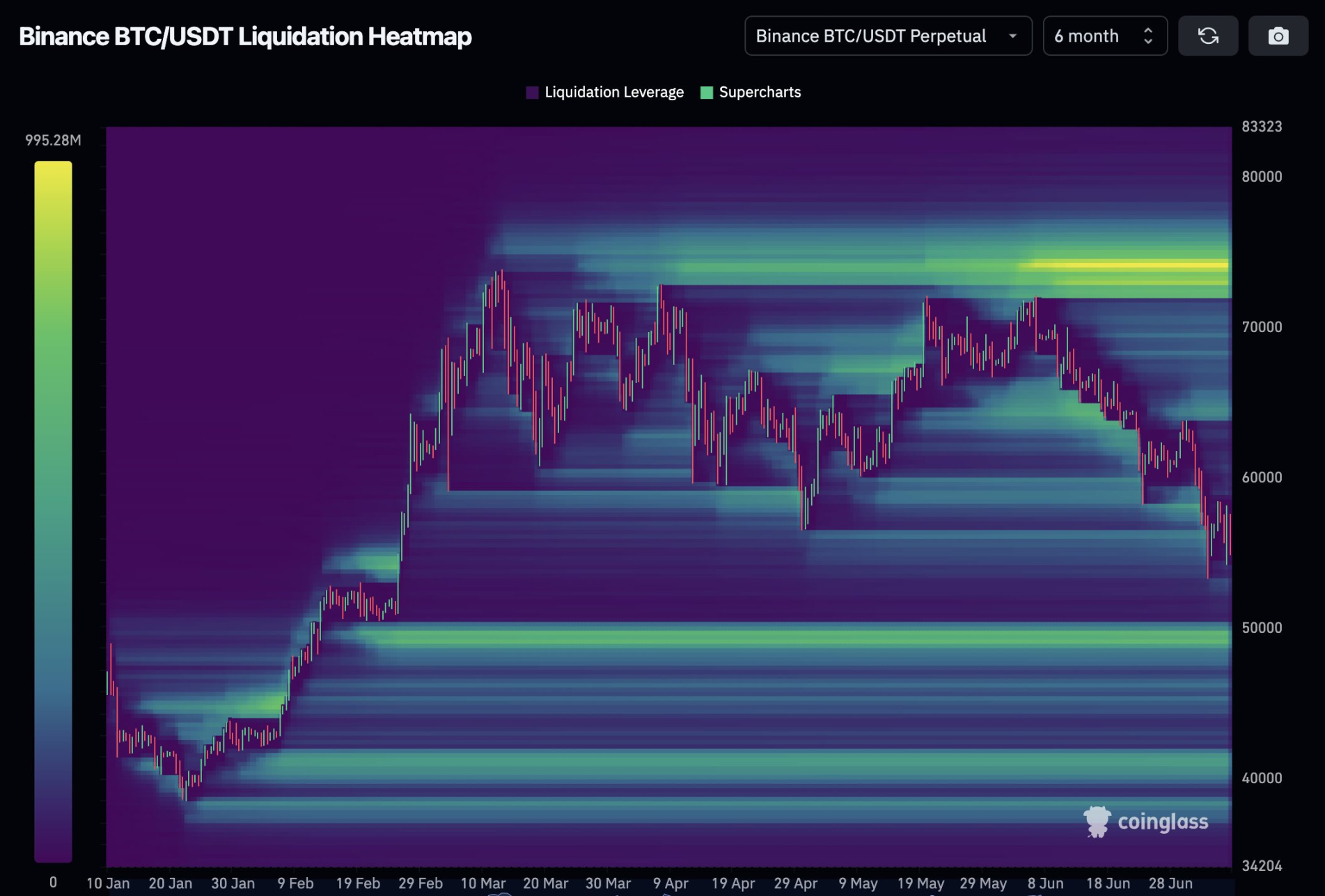This screenshot has height=896, width=1325.
Task: Click the 50000 price axis label
Action: point(1262,628)
